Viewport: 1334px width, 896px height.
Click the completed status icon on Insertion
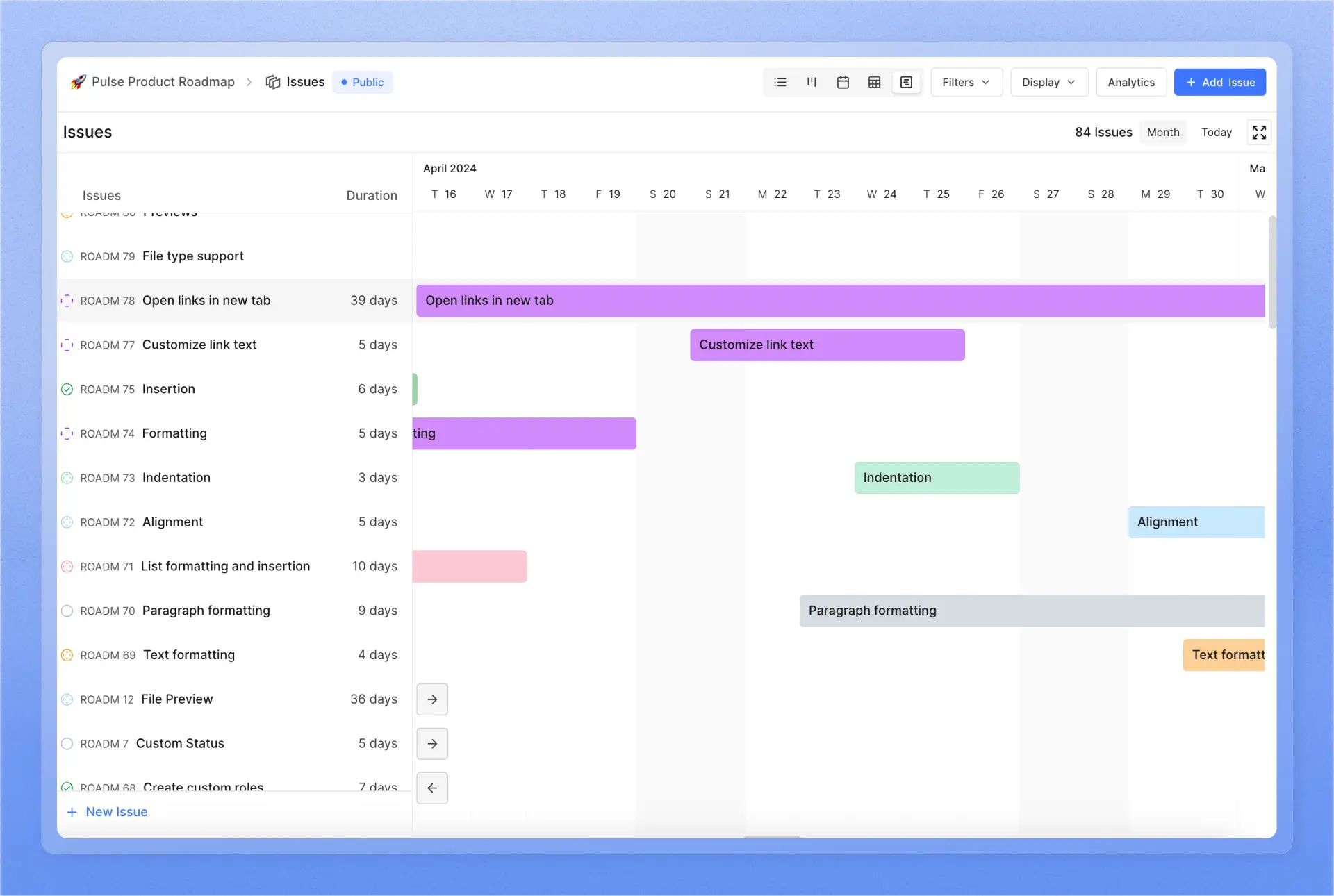tap(67, 390)
